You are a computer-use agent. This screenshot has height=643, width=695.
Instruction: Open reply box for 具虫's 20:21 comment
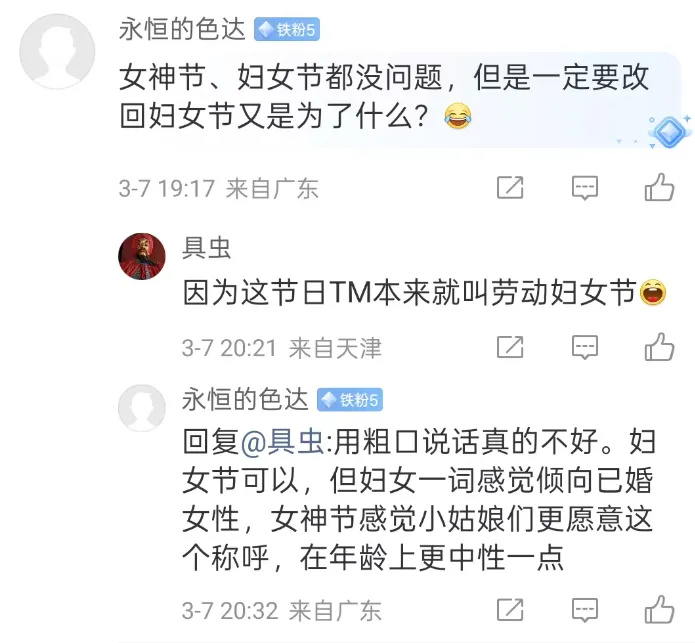click(x=585, y=347)
